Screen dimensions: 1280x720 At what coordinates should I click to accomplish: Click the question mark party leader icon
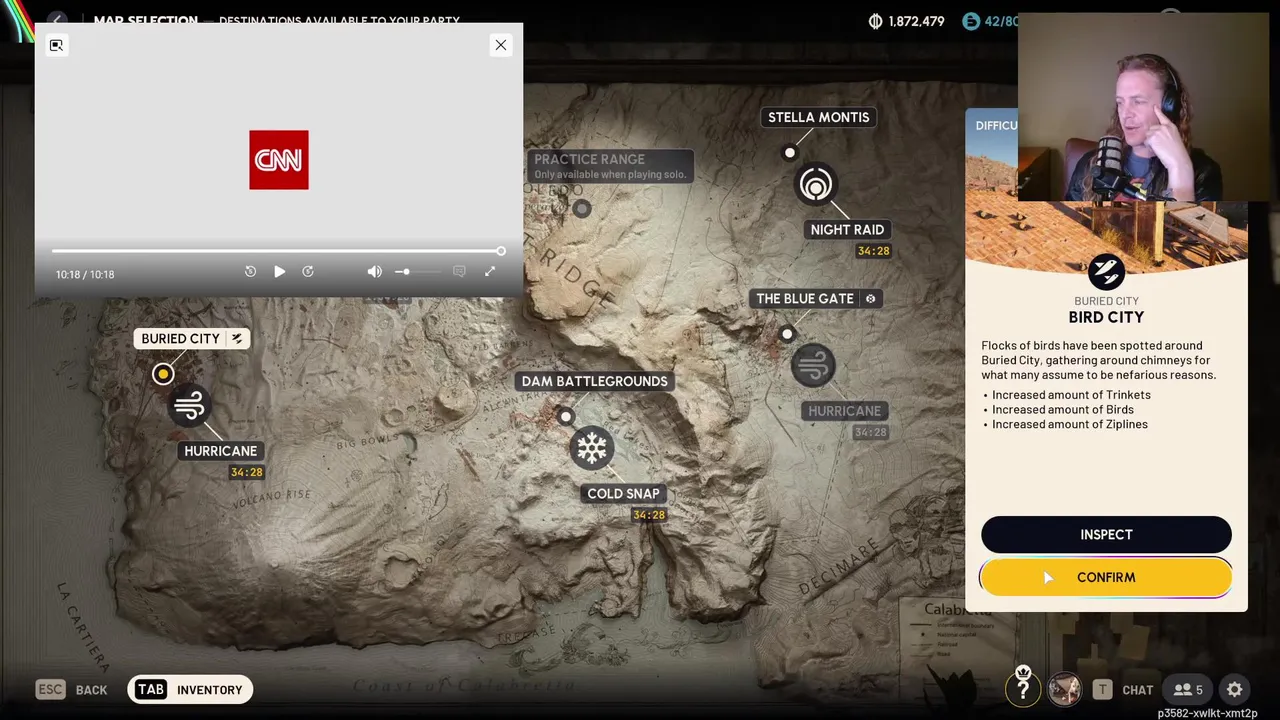pyautogui.click(x=1023, y=688)
